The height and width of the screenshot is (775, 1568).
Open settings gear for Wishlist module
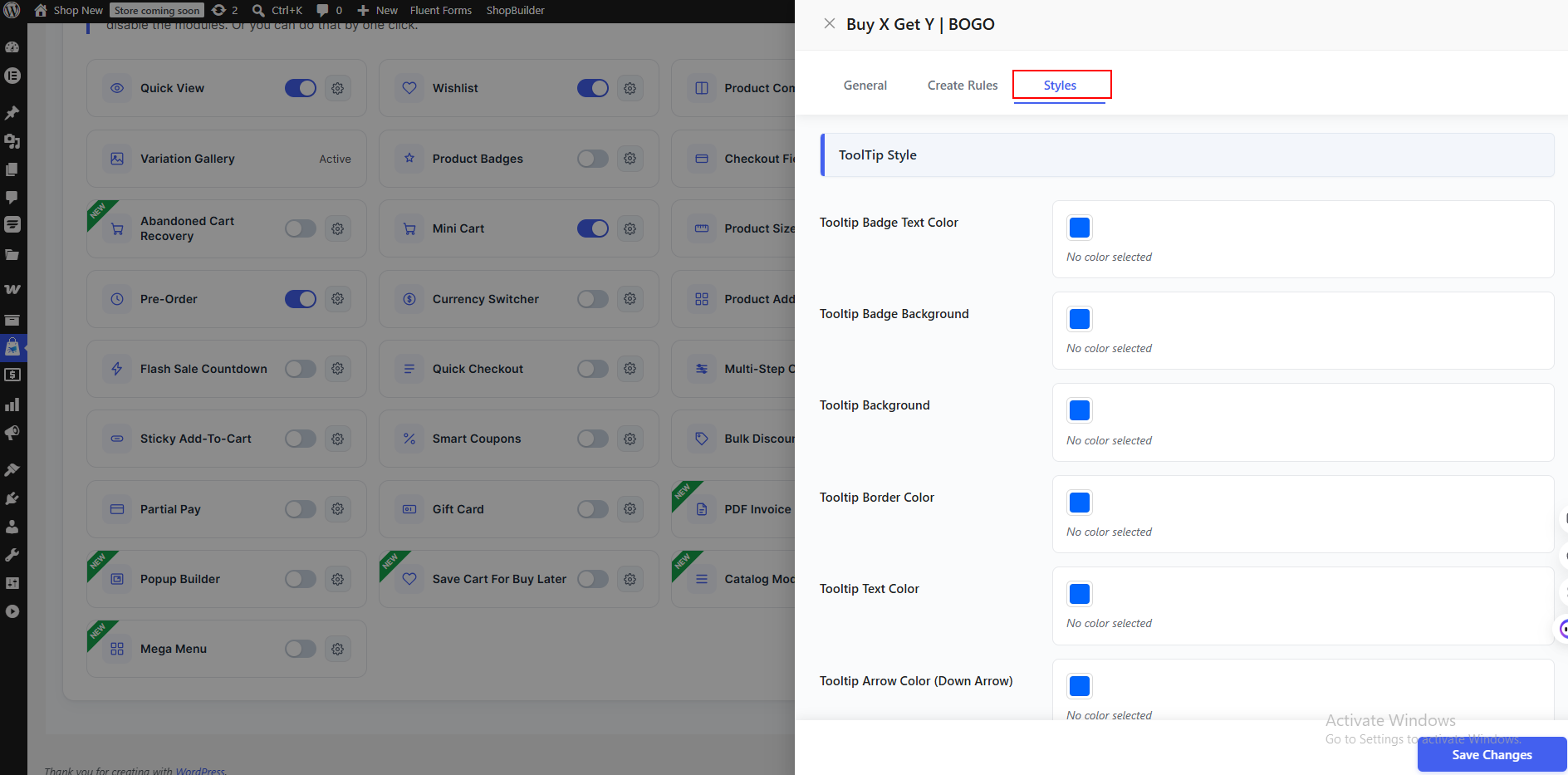[630, 88]
